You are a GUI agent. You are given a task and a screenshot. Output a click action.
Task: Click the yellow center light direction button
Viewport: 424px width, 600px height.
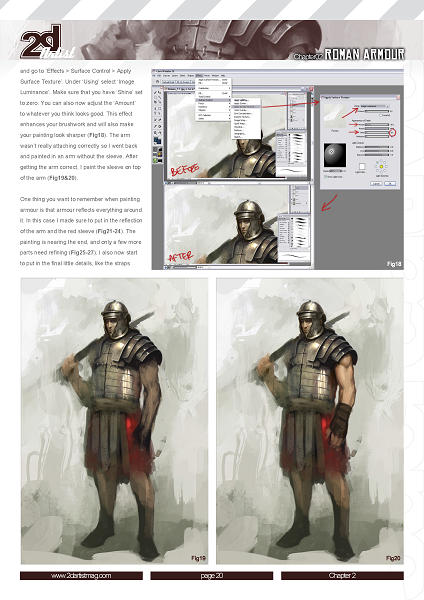[382, 166]
